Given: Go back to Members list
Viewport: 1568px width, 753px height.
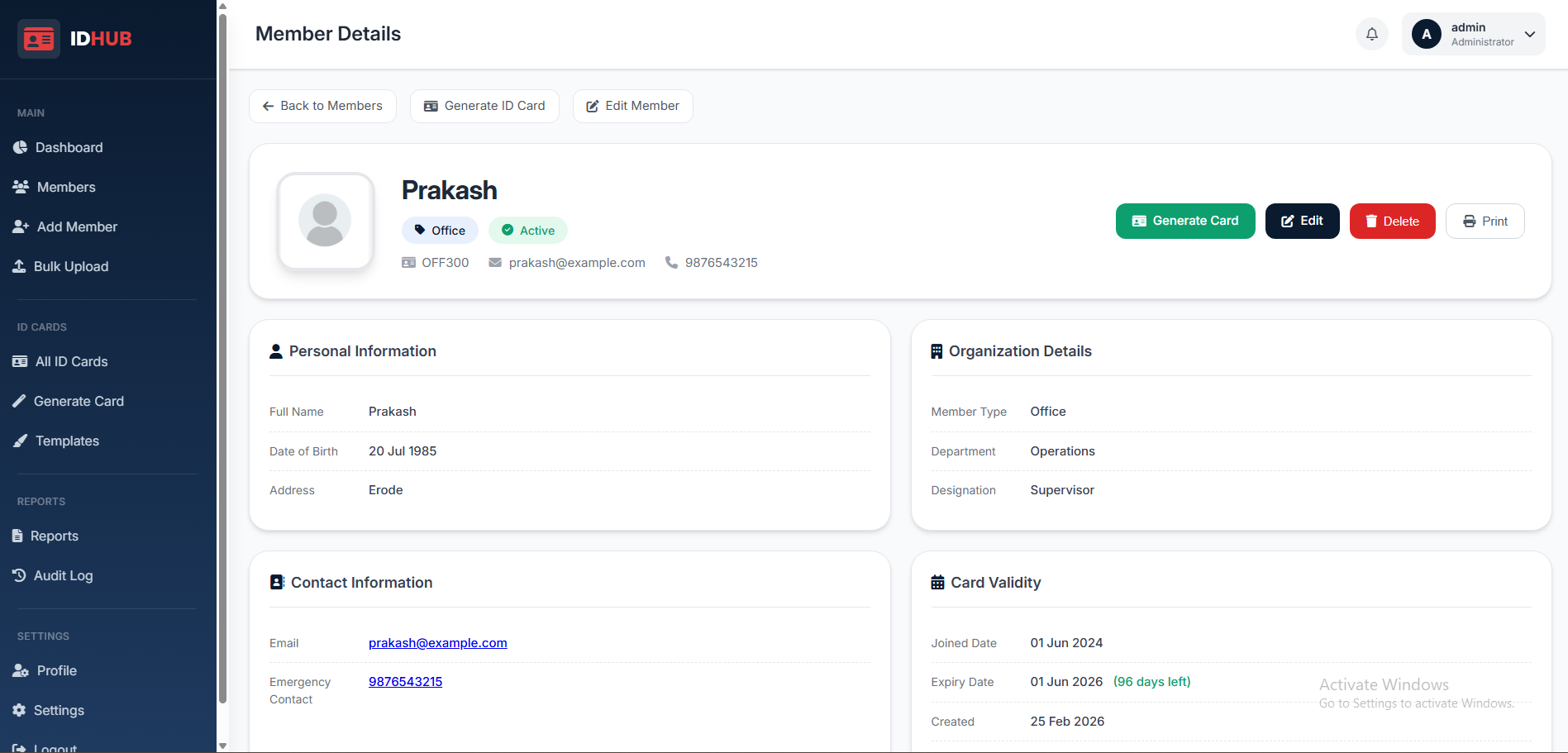Looking at the screenshot, I should tap(322, 106).
